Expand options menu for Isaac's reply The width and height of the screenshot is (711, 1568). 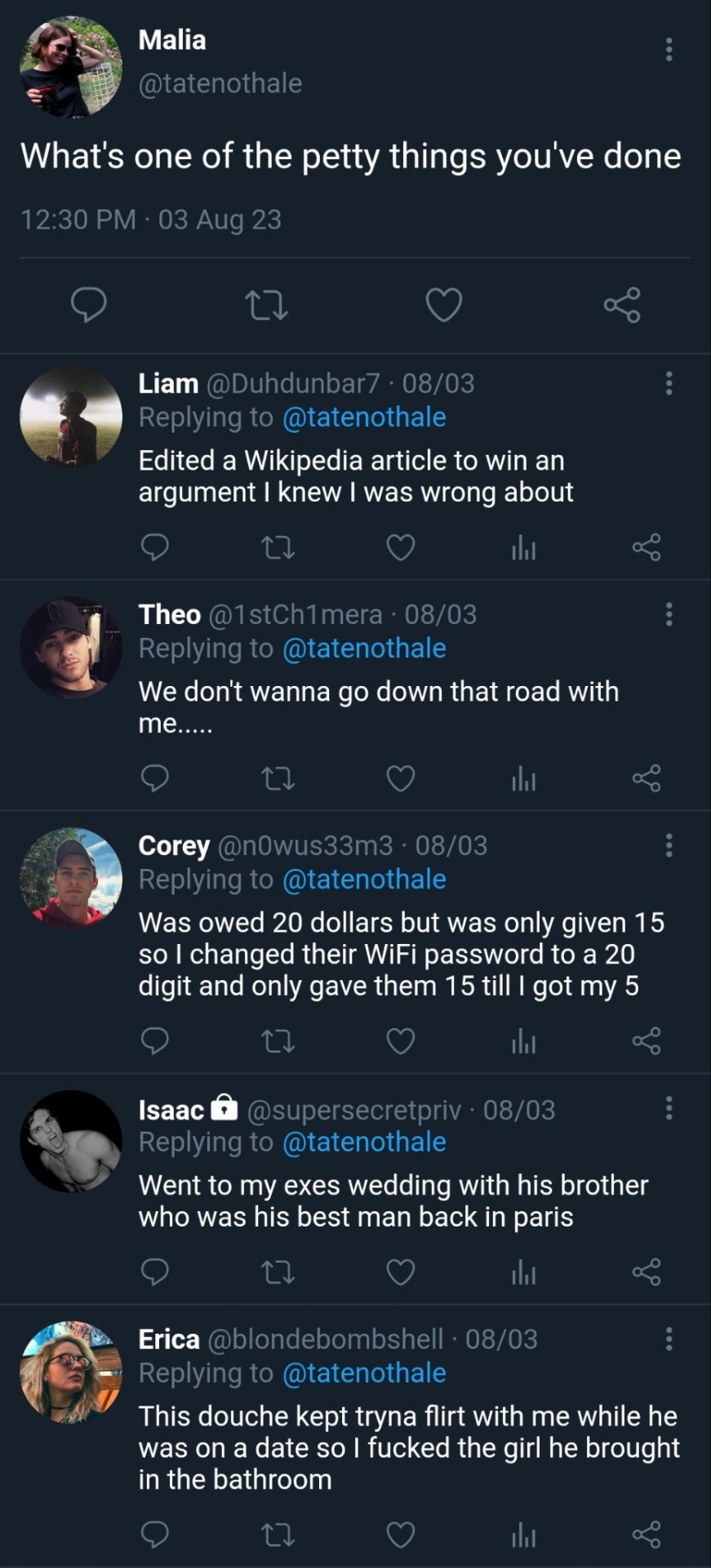coord(669,1108)
